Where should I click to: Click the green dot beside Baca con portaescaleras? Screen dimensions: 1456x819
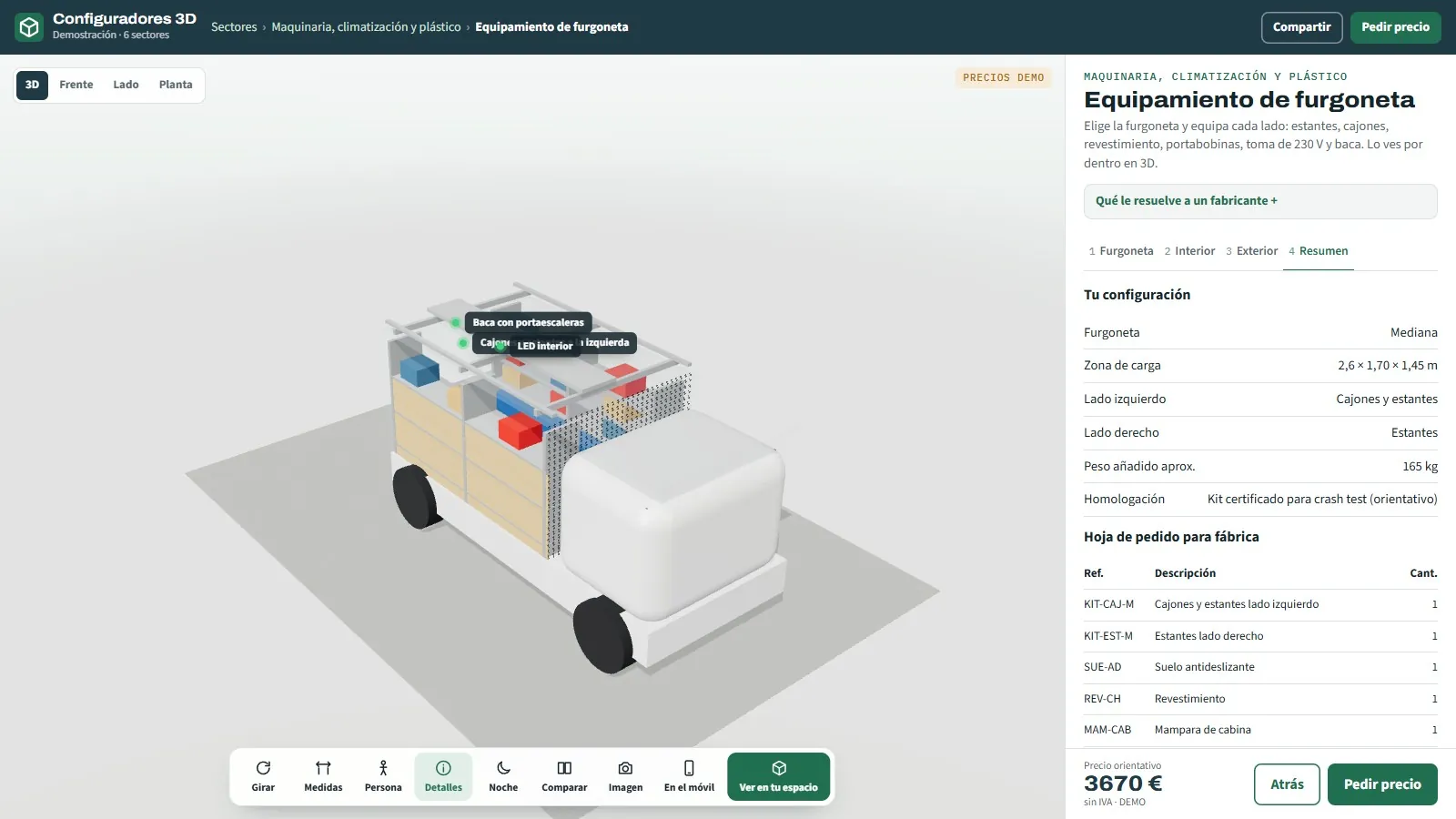[x=456, y=322]
